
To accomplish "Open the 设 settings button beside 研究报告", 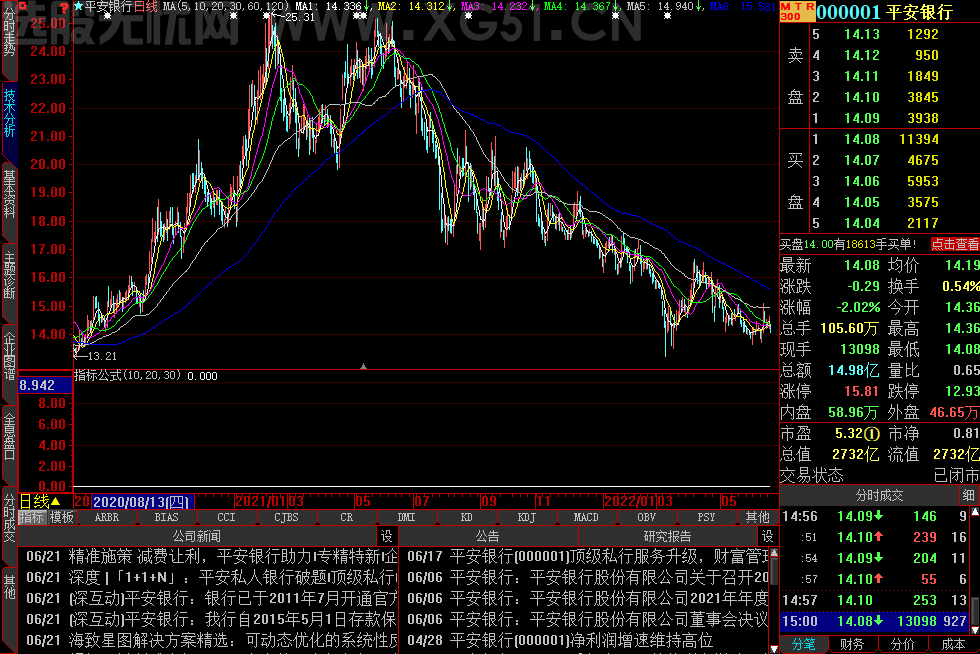I will 768,536.
